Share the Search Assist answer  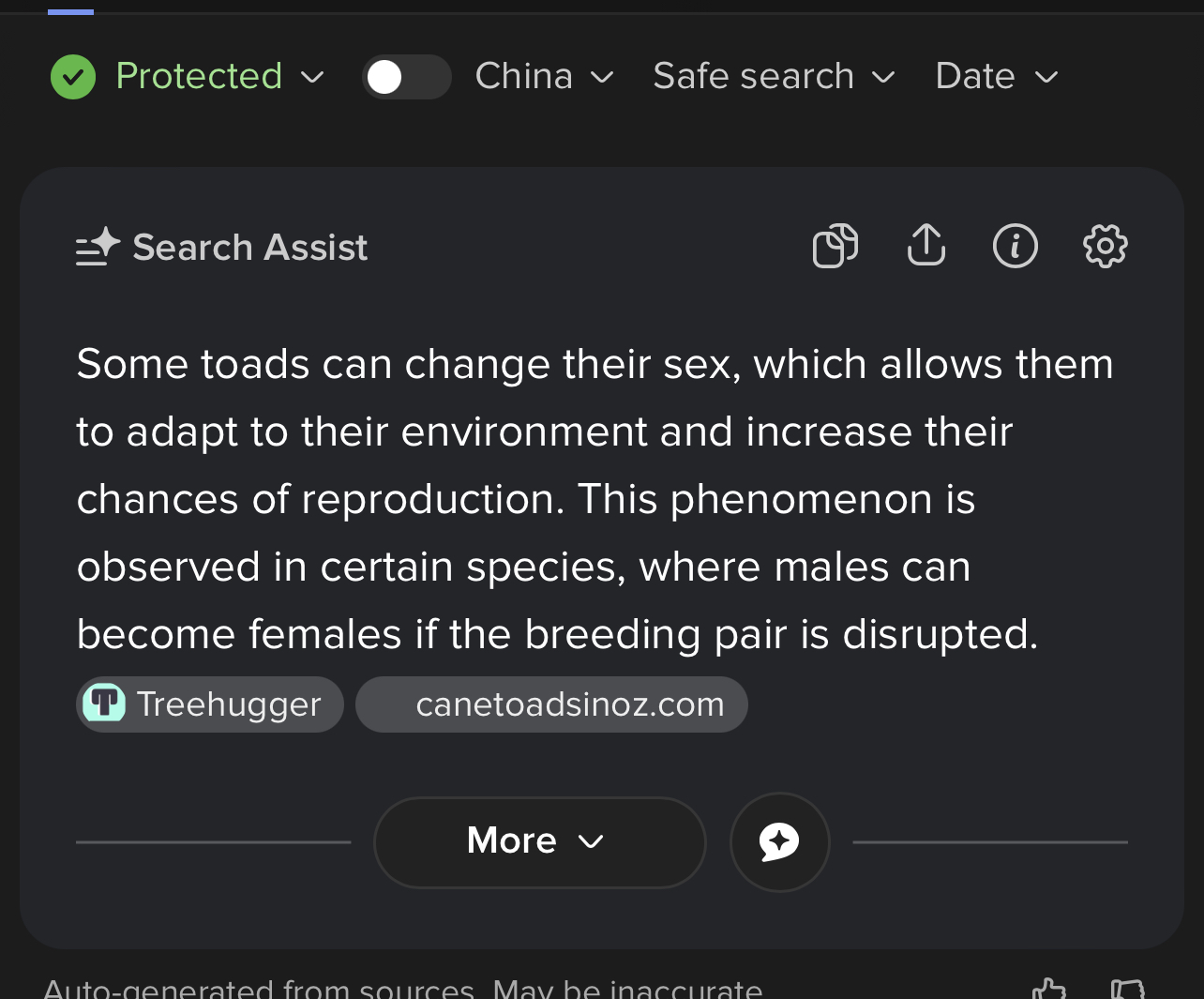(x=926, y=245)
